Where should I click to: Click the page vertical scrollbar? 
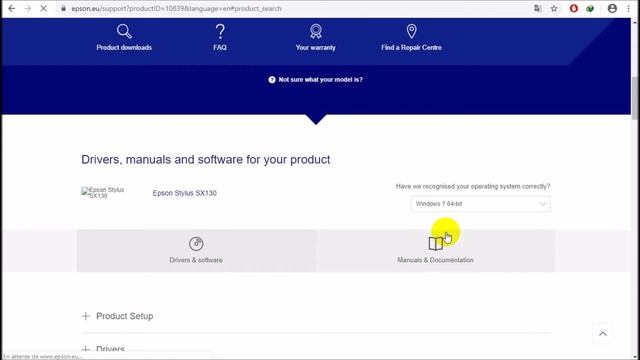coord(635,98)
